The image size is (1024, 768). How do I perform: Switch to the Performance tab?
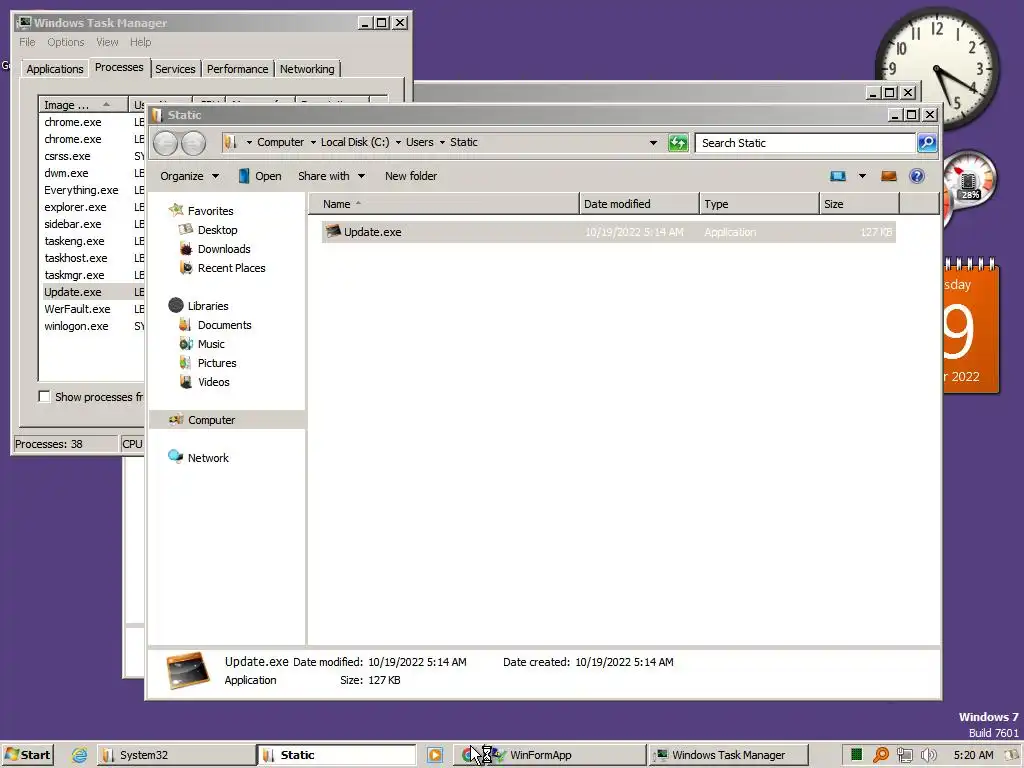point(238,69)
